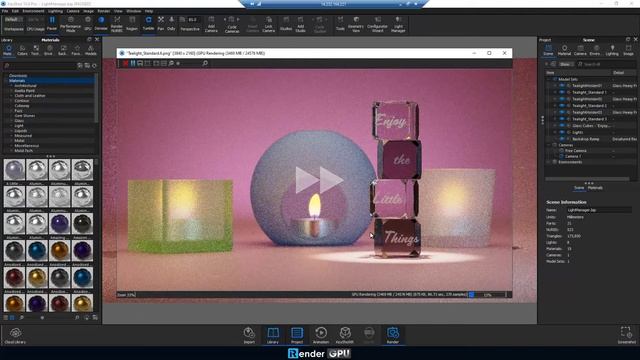Open the Default workspace dropdown
Viewport: 640px width, 360px height.
coord(14,19)
